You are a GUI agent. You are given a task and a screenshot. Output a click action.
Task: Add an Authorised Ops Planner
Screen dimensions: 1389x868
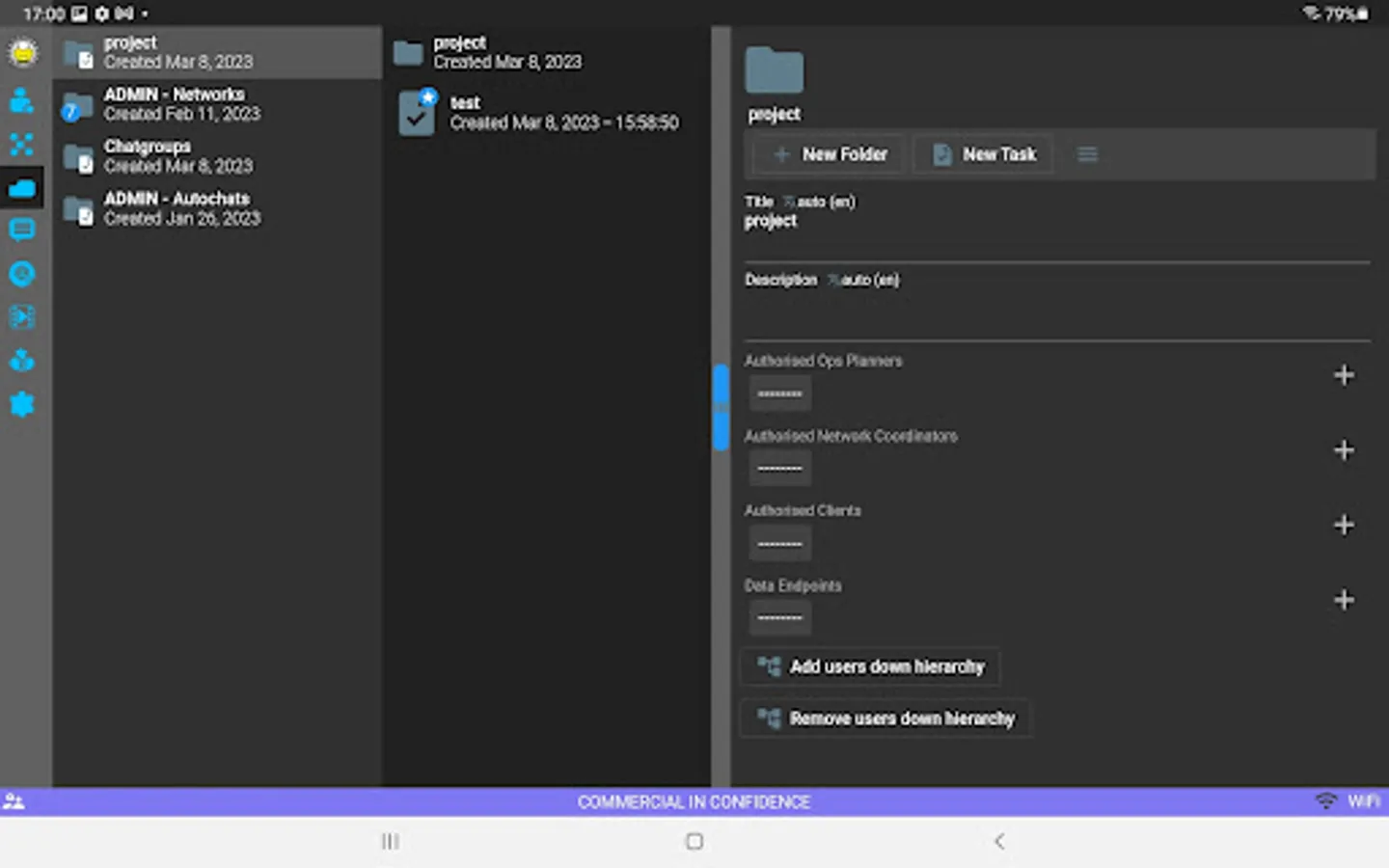(x=1344, y=375)
